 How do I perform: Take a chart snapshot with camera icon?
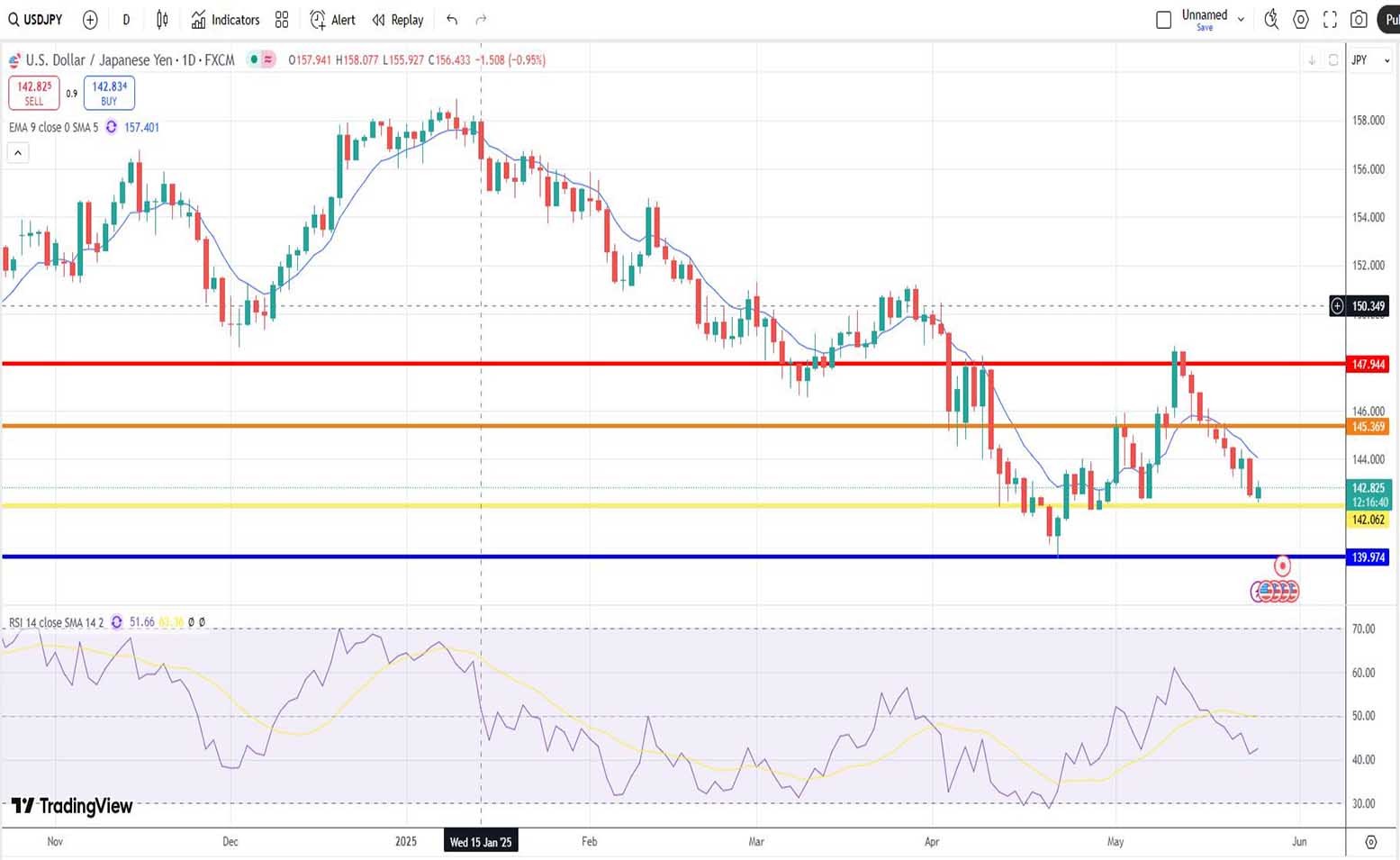1359,20
